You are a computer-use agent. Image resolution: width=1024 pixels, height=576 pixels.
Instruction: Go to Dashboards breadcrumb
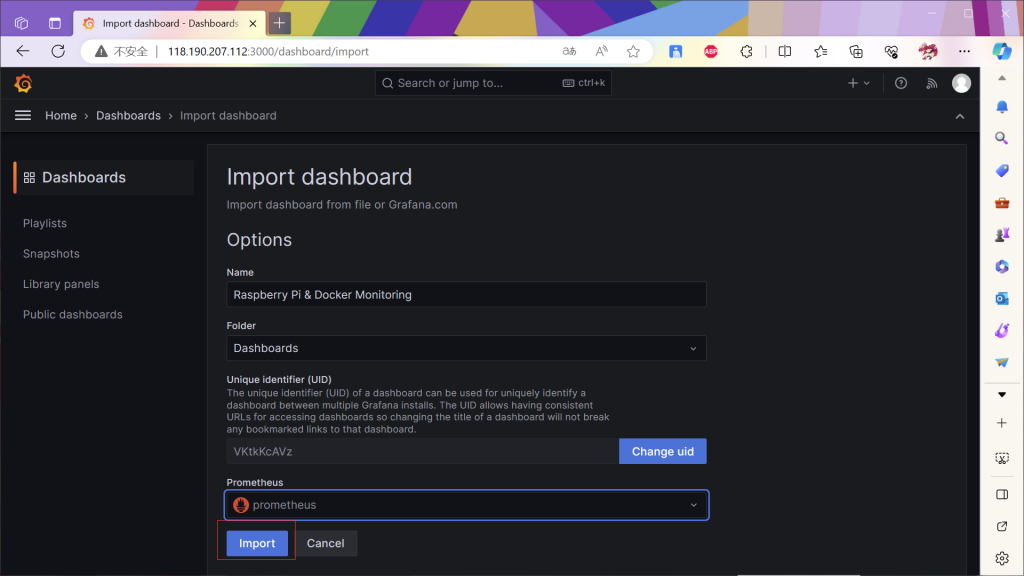[128, 116]
